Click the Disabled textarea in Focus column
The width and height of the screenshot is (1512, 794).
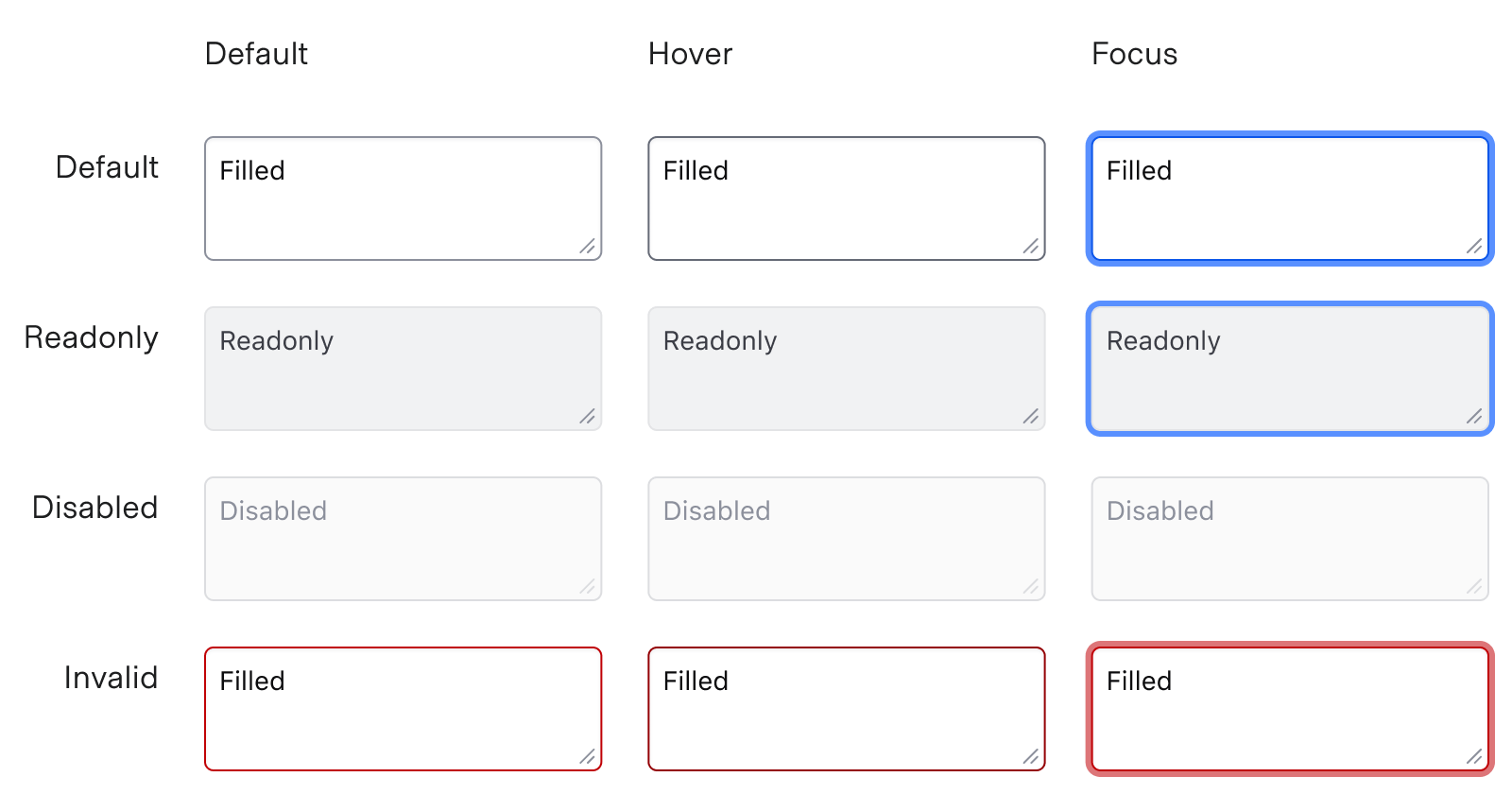(1290, 539)
